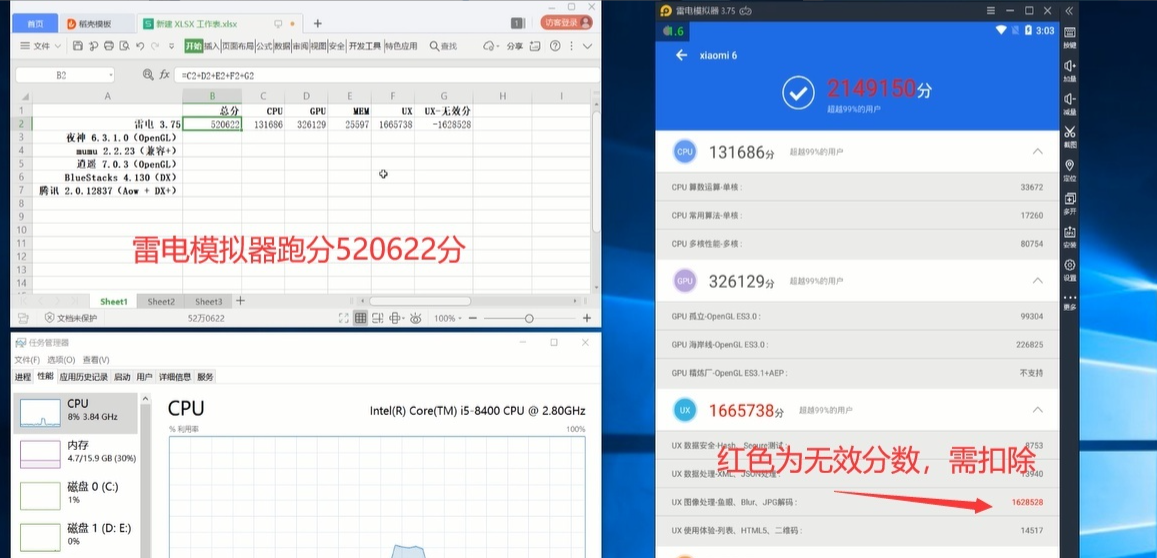Decrease emulator volume with the 减量 icon

tap(1069, 103)
